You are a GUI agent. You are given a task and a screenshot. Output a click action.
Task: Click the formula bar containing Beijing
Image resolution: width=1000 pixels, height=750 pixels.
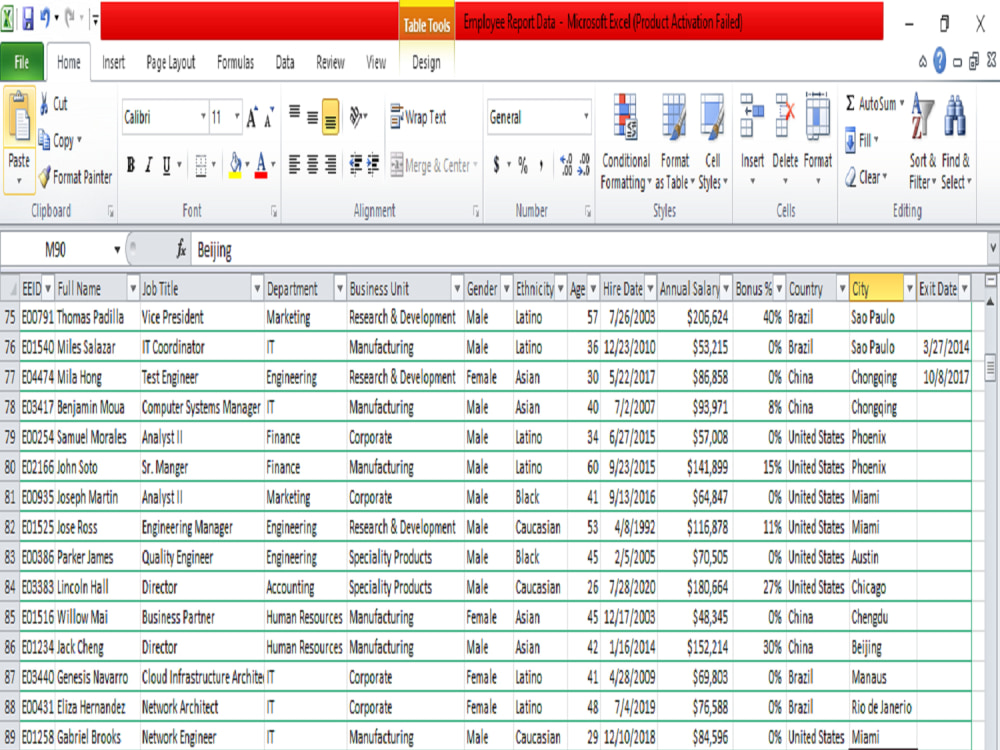click(x=587, y=249)
